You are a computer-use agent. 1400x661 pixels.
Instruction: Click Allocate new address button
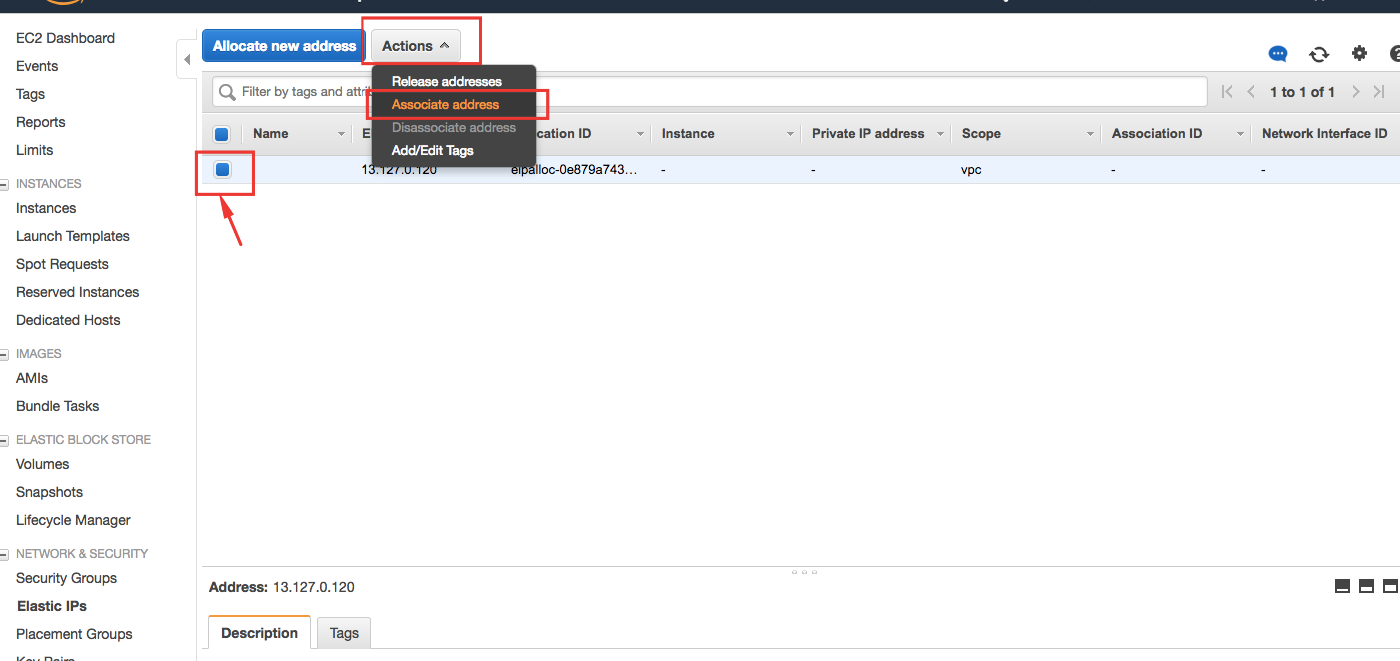point(284,46)
